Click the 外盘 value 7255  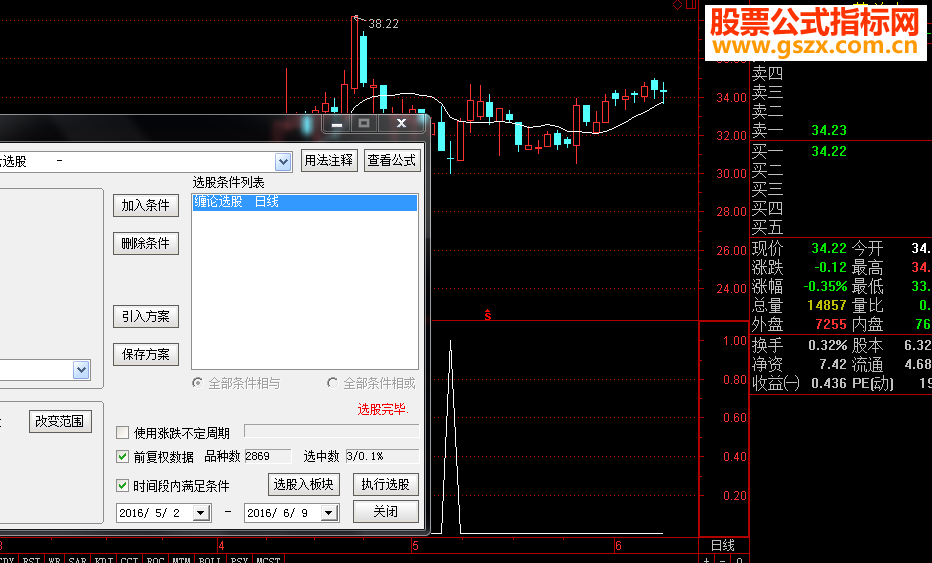pyautogui.click(x=831, y=324)
